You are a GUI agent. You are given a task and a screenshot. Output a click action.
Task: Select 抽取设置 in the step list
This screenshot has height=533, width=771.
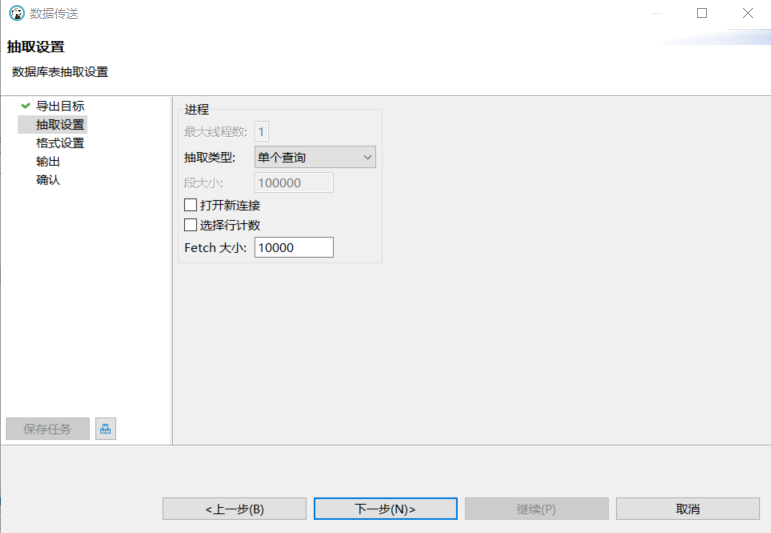coord(60,124)
